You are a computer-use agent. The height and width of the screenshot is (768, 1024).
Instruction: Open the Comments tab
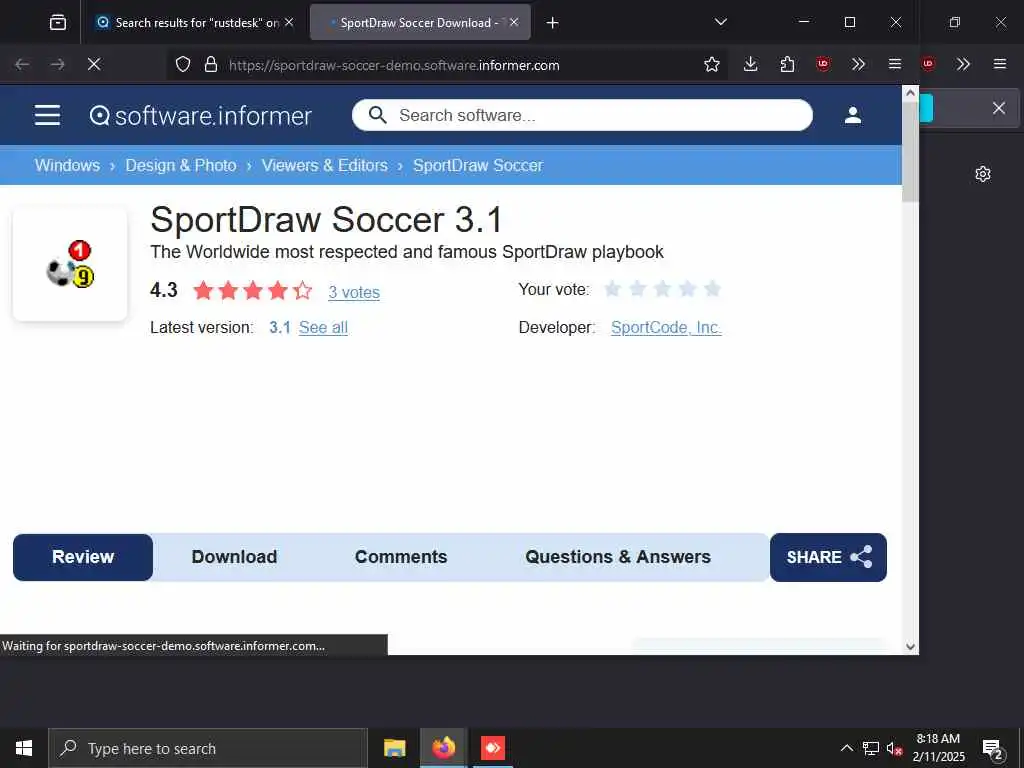[x=401, y=557]
